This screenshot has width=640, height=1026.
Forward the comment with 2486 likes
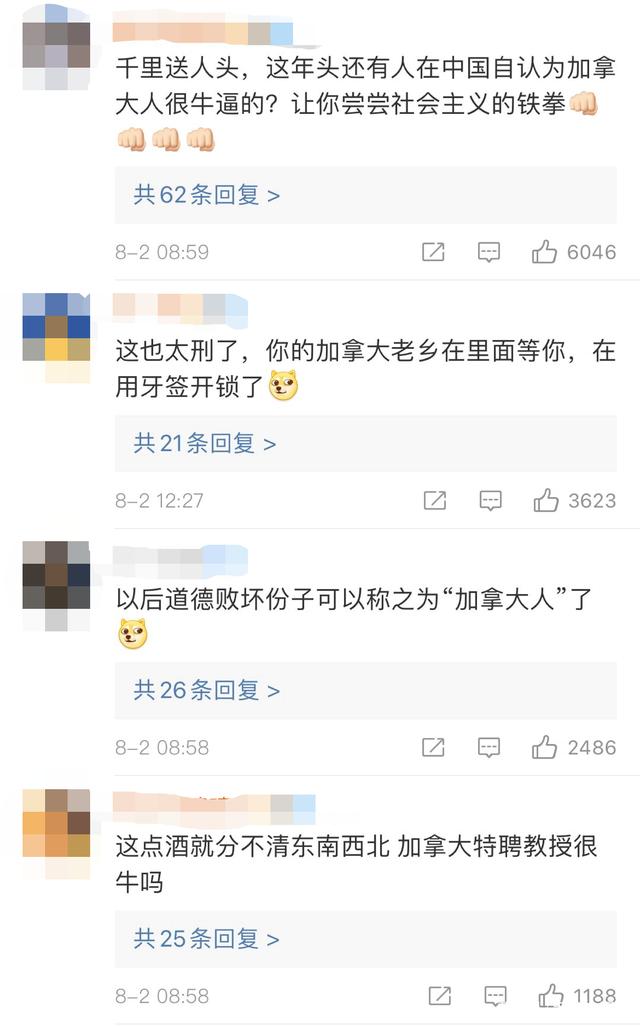[433, 747]
